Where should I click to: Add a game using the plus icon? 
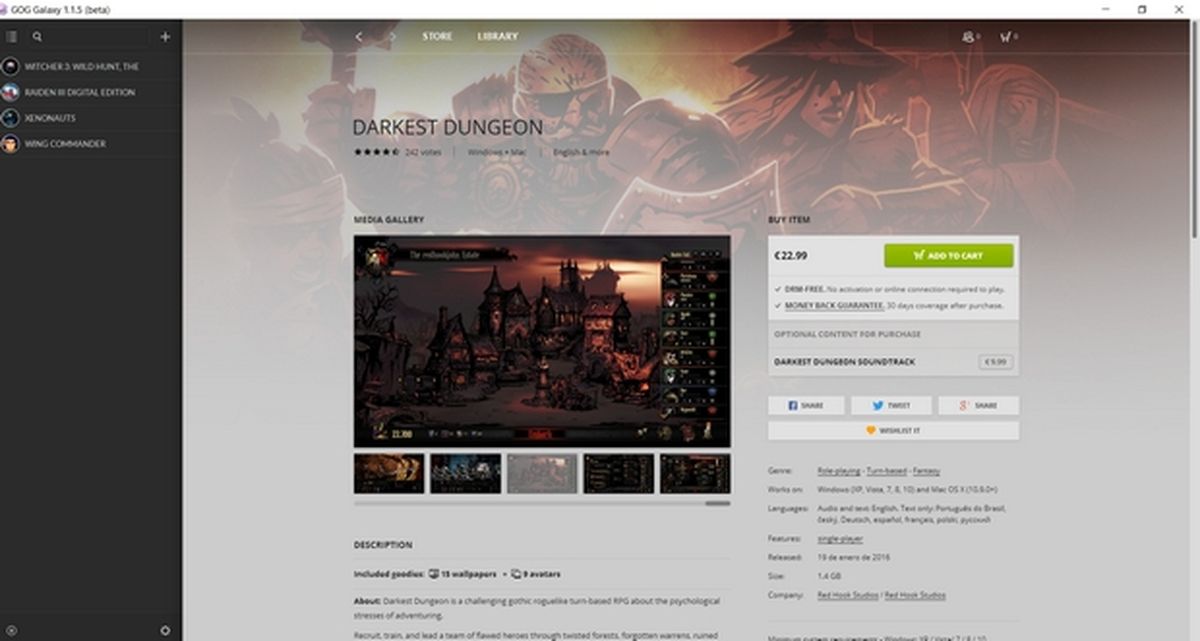[x=165, y=35]
